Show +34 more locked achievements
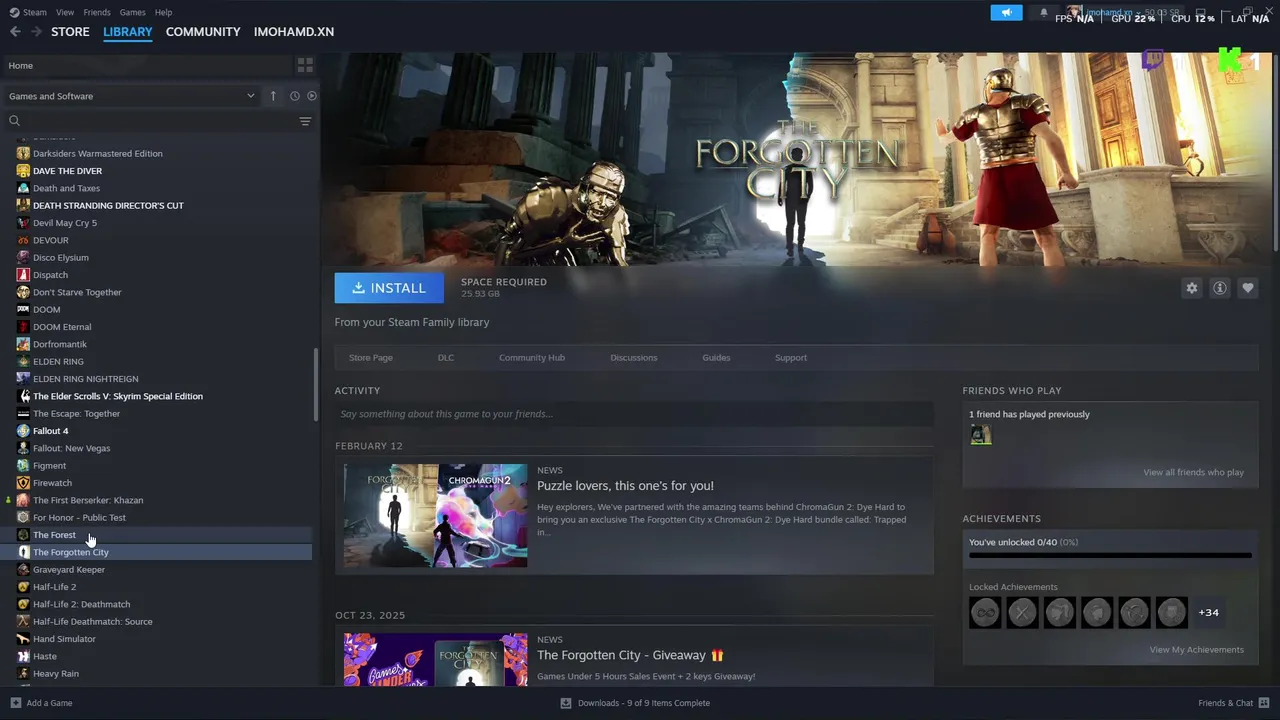Screen dimensions: 1280x720 tap(1208, 612)
